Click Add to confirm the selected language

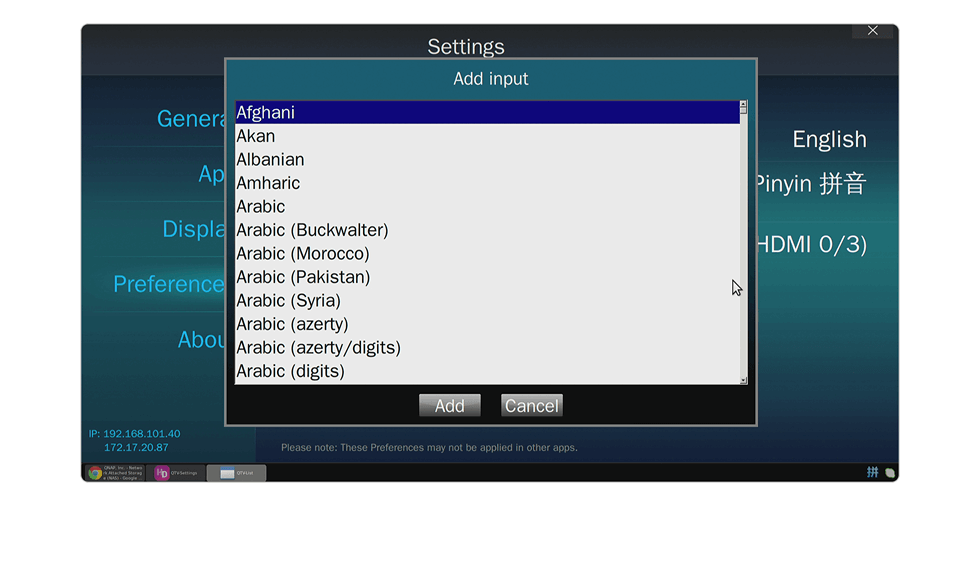coord(449,405)
